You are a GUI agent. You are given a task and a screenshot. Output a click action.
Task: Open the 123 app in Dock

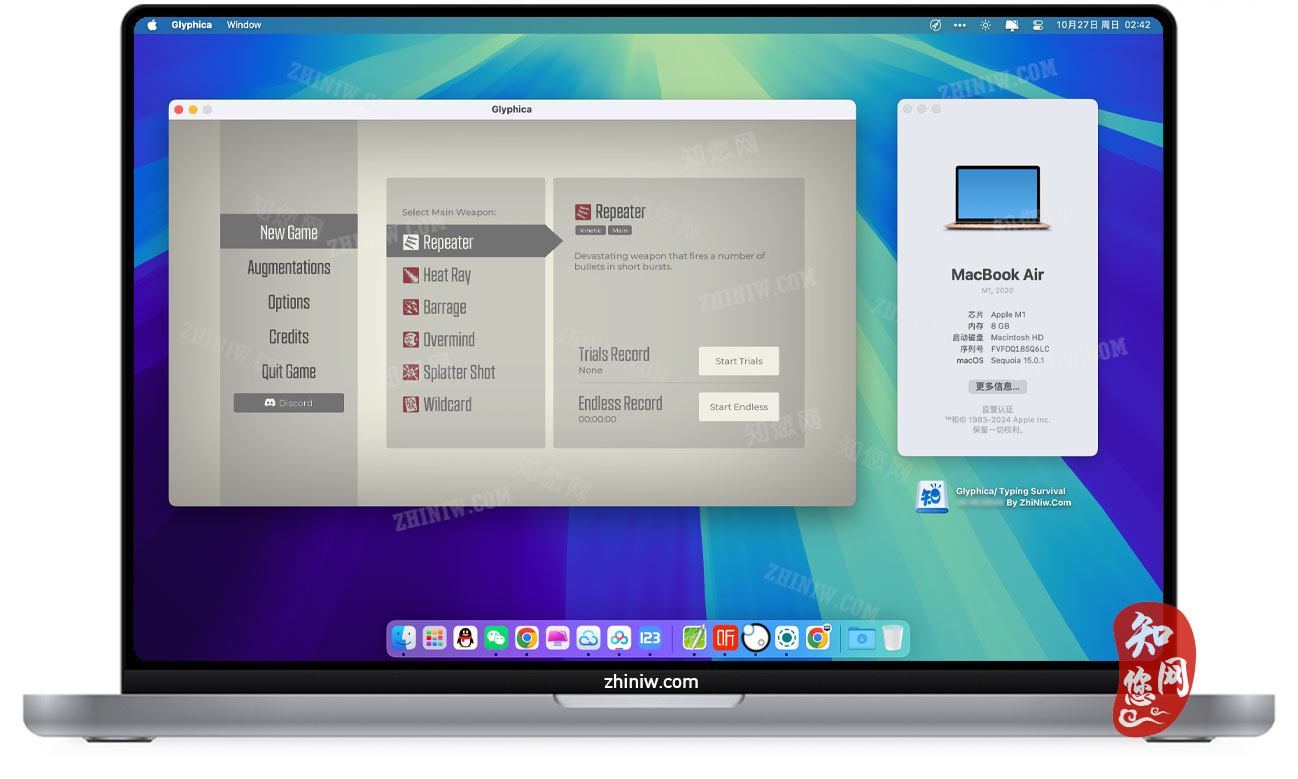point(650,638)
